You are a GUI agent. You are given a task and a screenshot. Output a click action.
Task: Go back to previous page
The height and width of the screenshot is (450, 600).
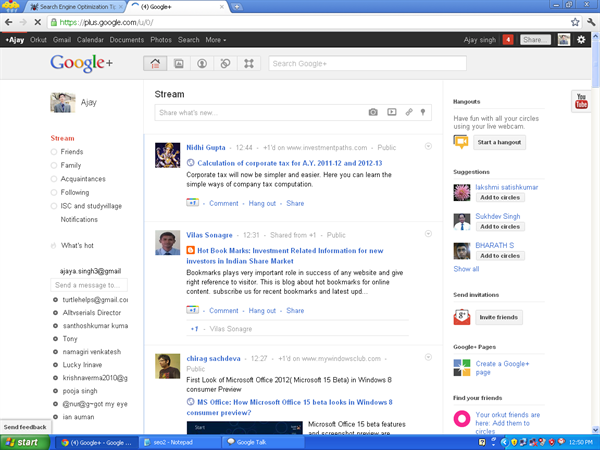click(8, 22)
